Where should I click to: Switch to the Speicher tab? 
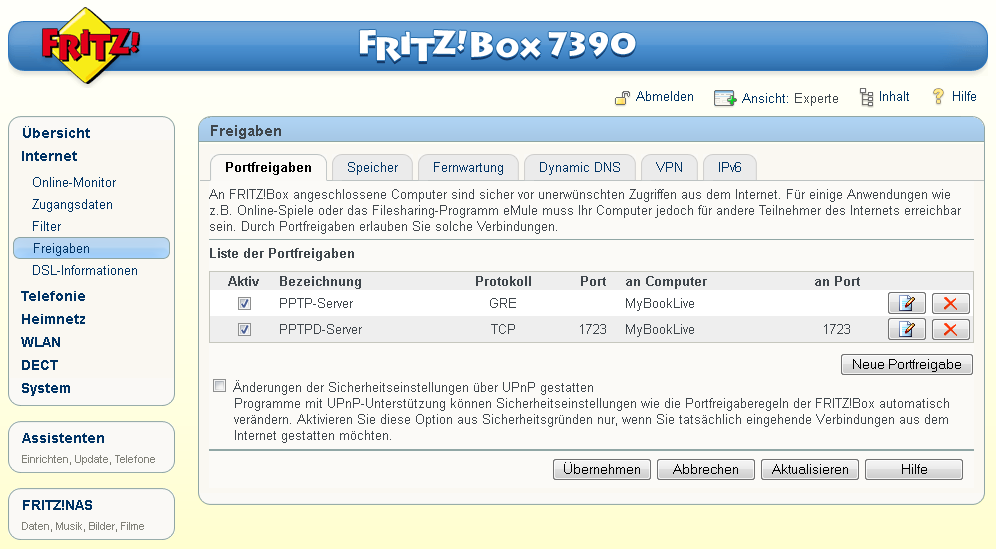coord(372,168)
